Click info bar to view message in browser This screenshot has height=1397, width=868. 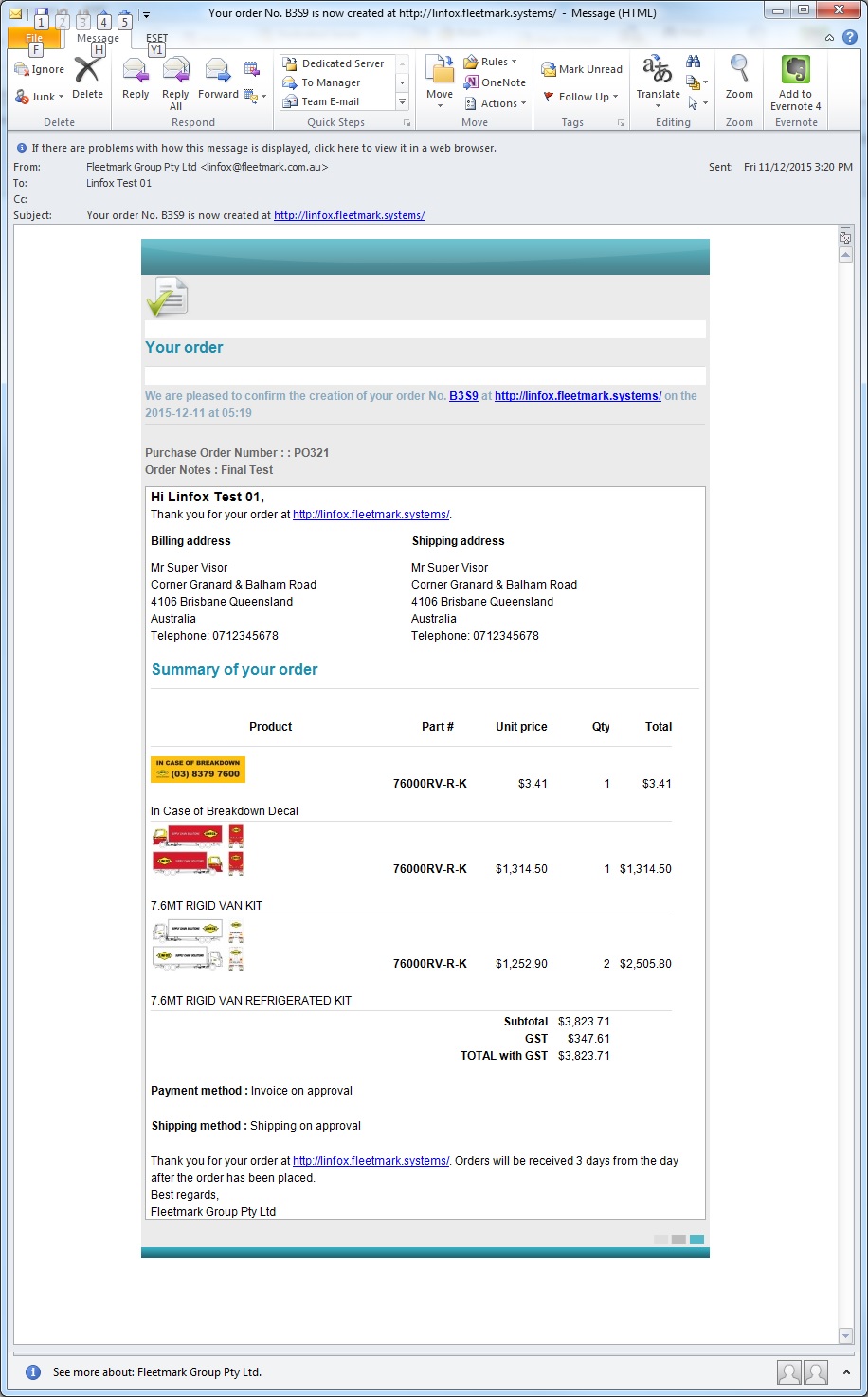pyautogui.click(x=263, y=148)
